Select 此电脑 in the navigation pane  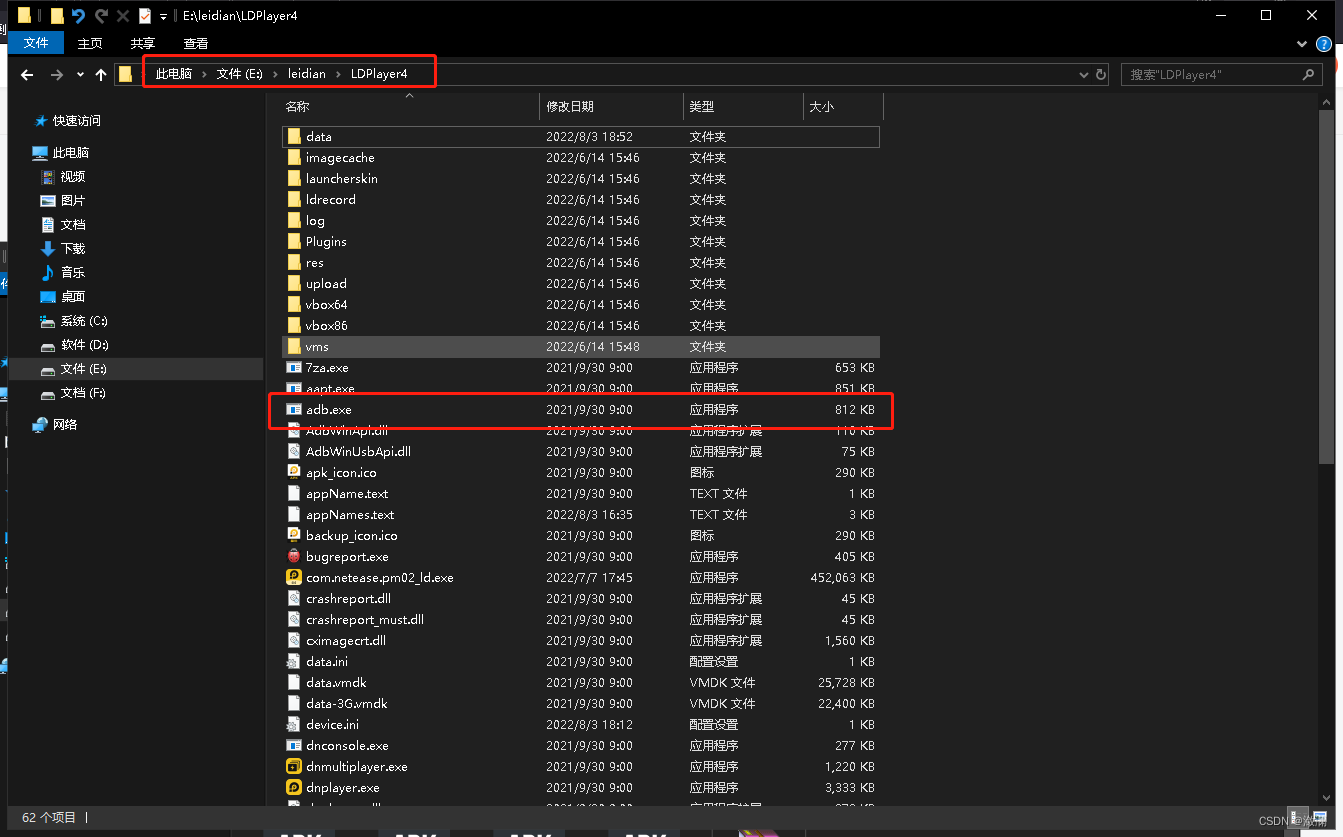click(x=71, y=153)
